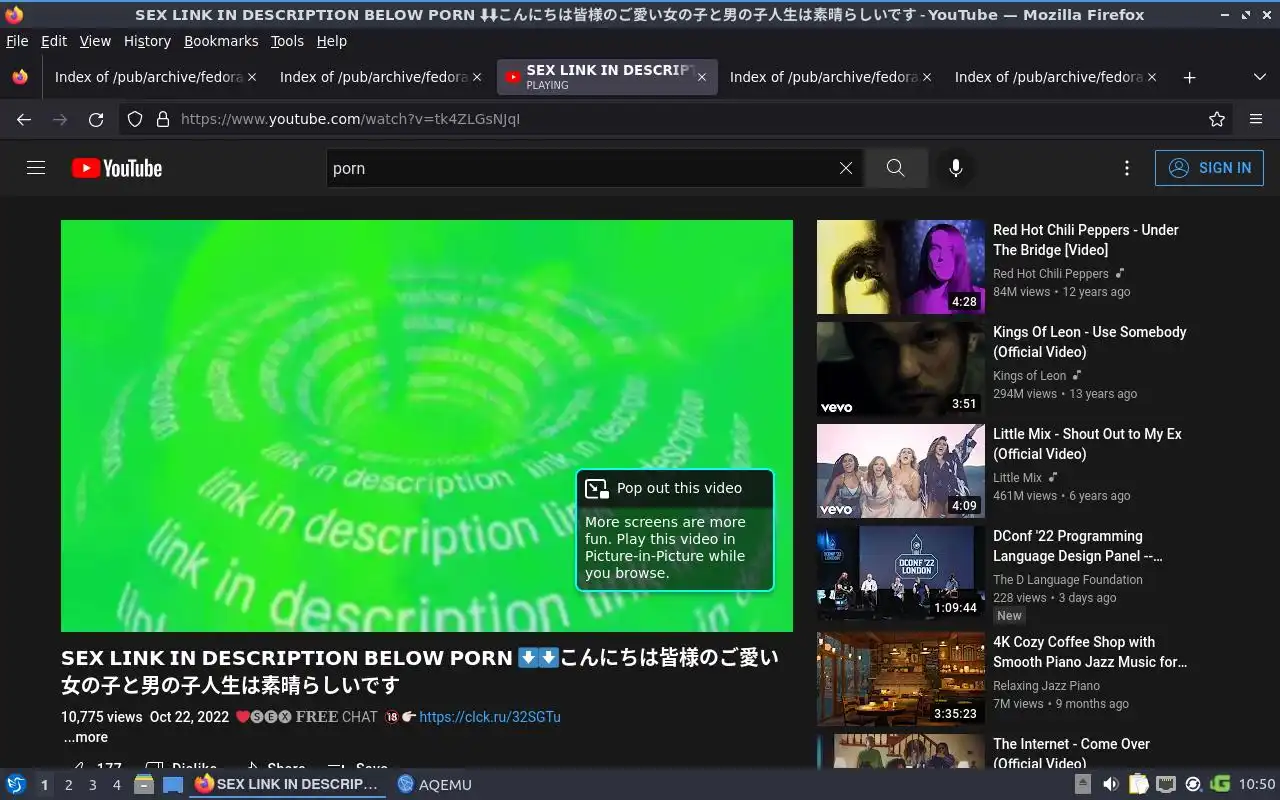Open Kings Of Leon Use Somebody title
This screenshot has height=800, width=1280.
(1090, 342)
